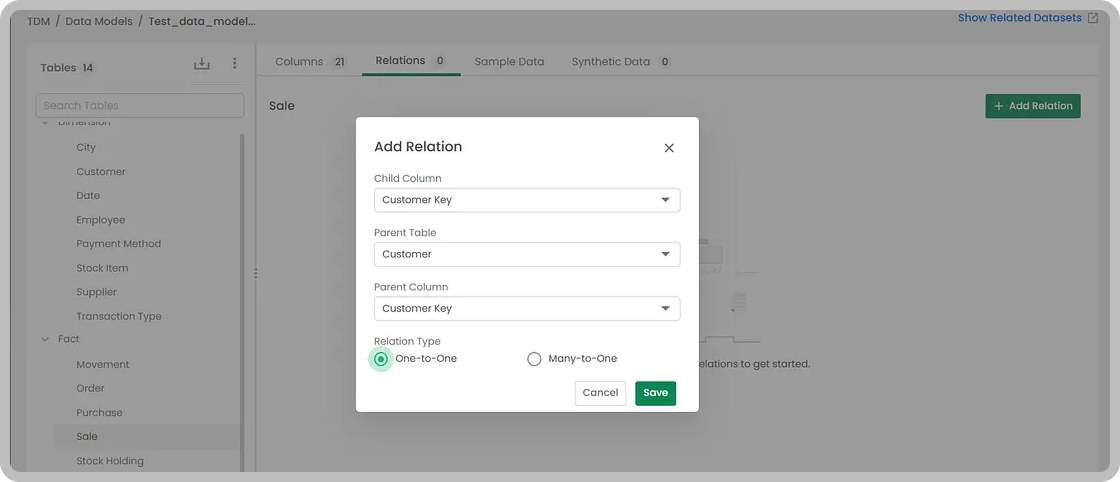Click the Add Relation button
The image size is (1120, 482).
point(1033,106)
